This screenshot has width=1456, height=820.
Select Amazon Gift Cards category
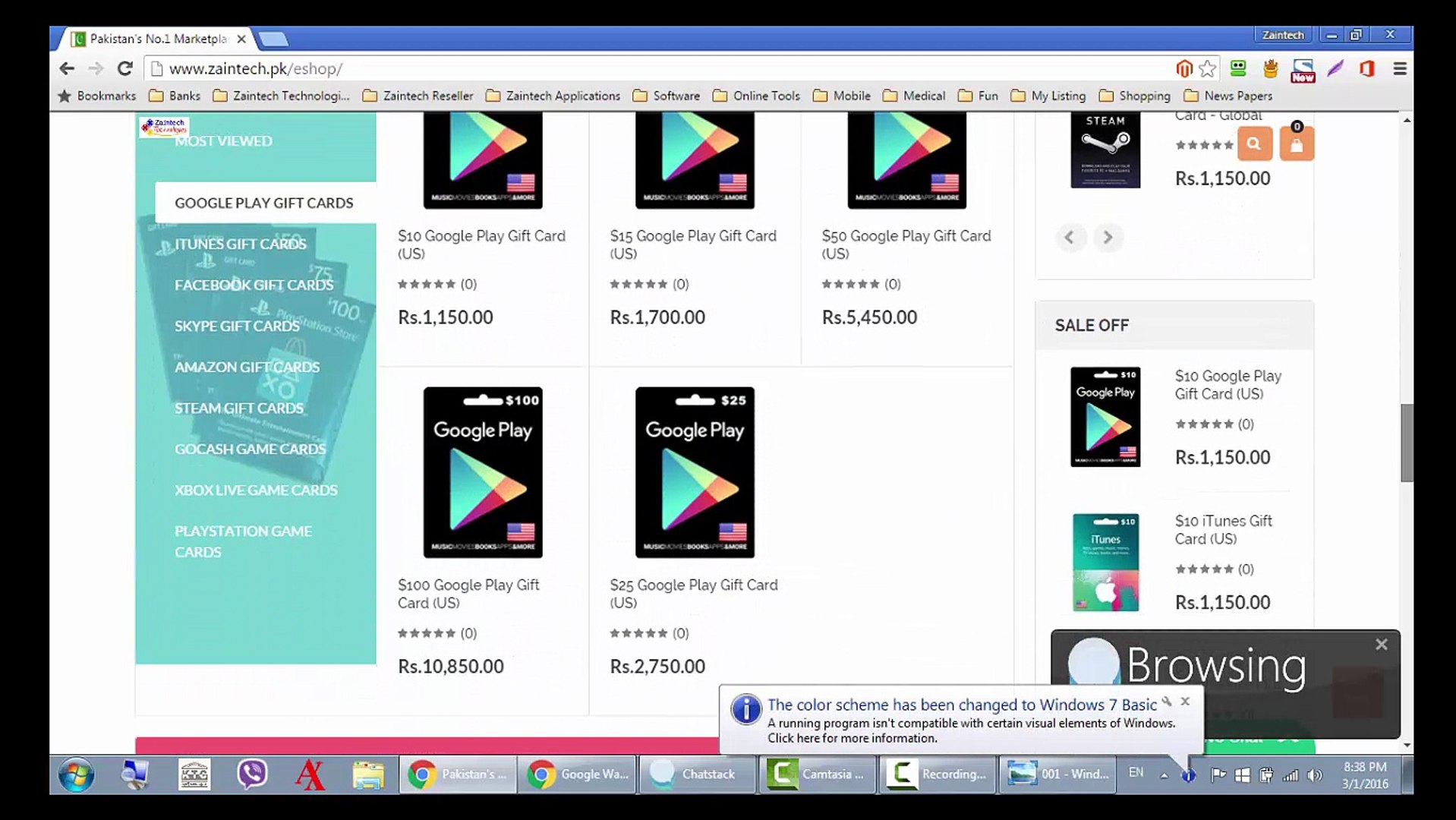[247, 367]
